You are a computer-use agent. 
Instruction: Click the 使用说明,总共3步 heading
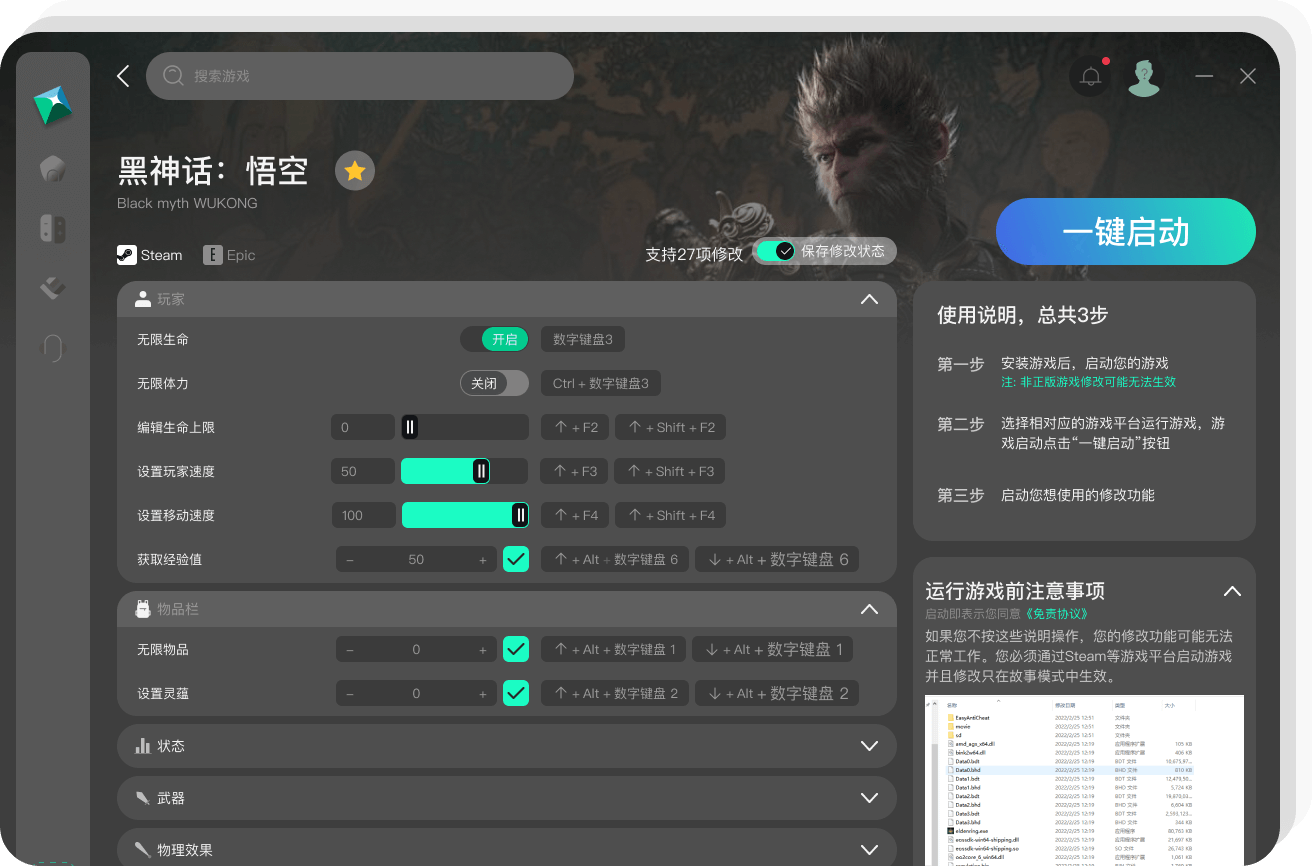(x=1022, y=315)
